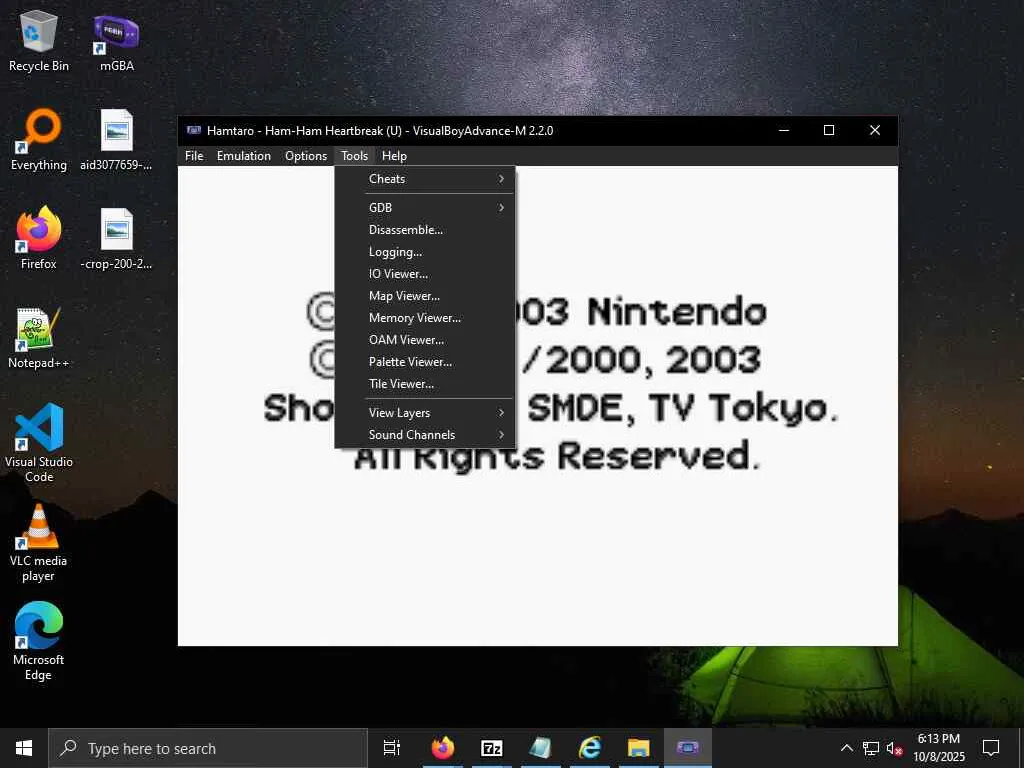Screen dimensions: 1024x768
Task: Open the Emulation menu
Action: click(x=244, y=155)
